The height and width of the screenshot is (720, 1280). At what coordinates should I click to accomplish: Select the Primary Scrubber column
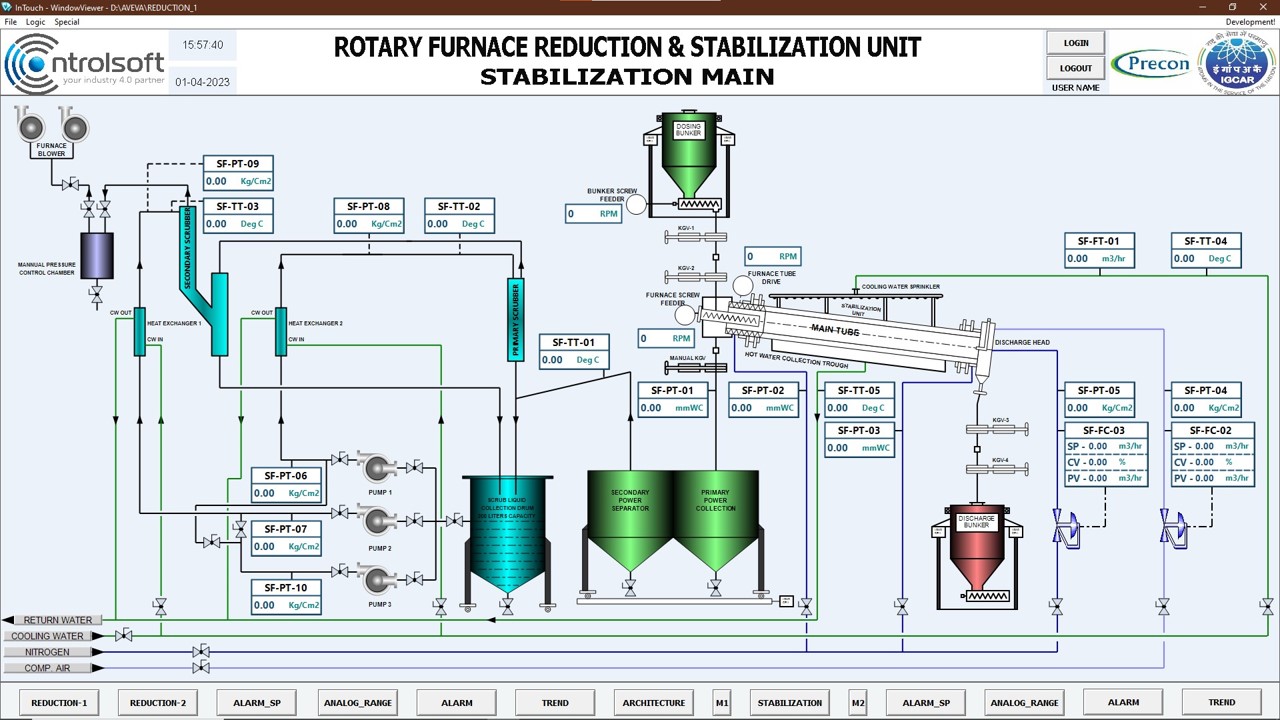pos(517,319)
